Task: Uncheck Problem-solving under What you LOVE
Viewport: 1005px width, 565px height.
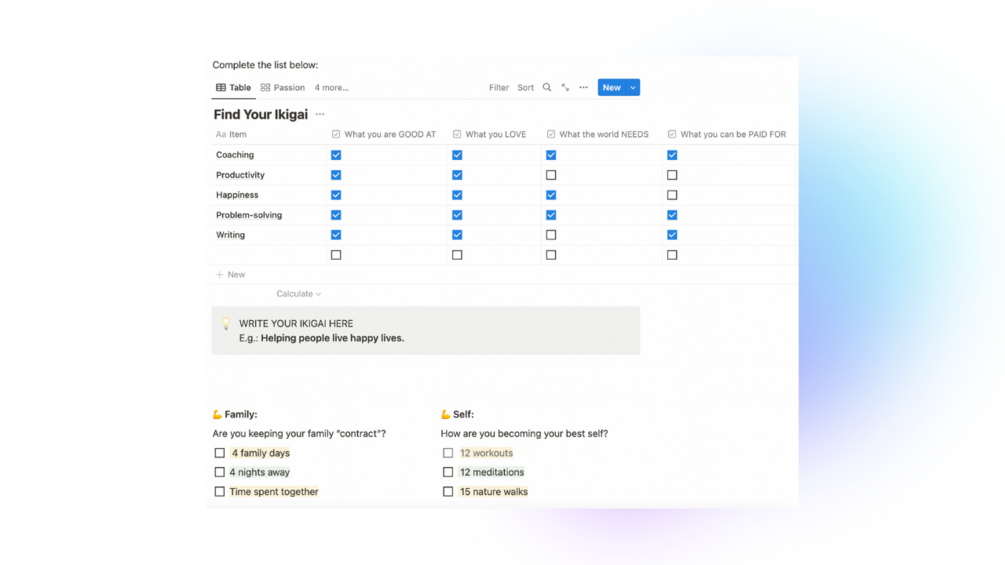Action: pos(457,215)
